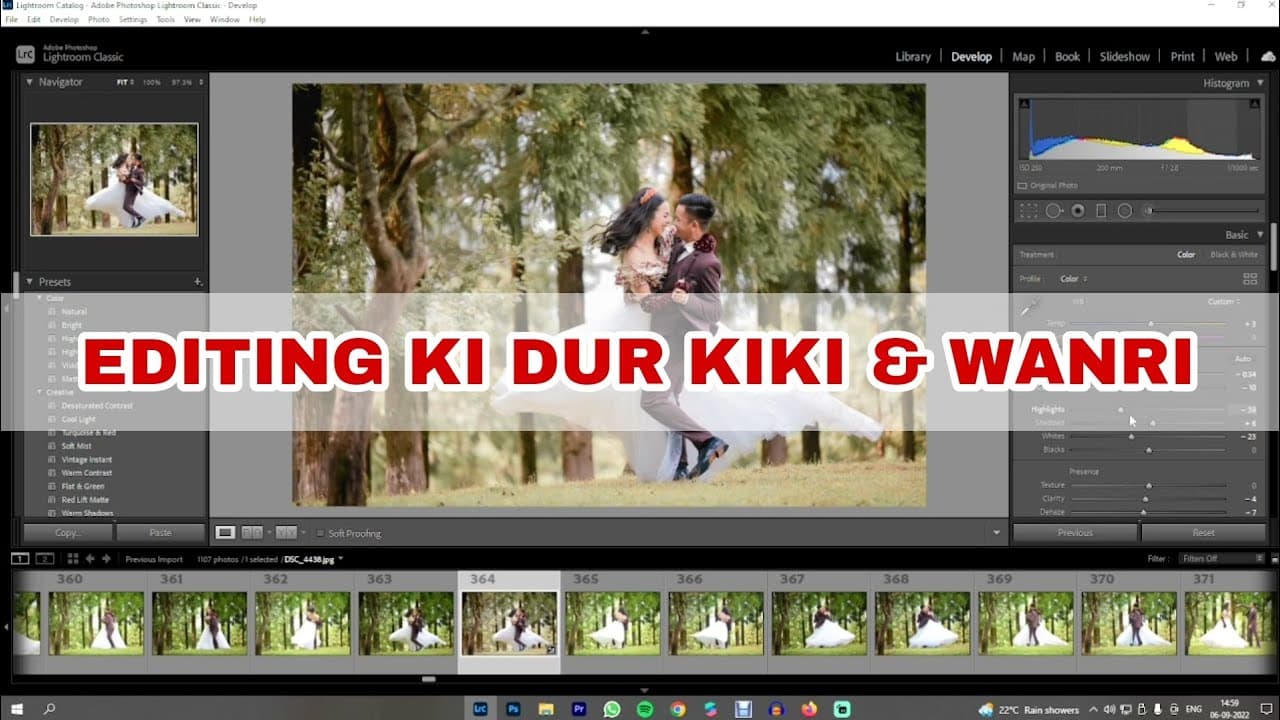The width and height of the screenshot is (1280, 720).
Task: Collapse the Presets panel
Action: [x=29, y=282]
